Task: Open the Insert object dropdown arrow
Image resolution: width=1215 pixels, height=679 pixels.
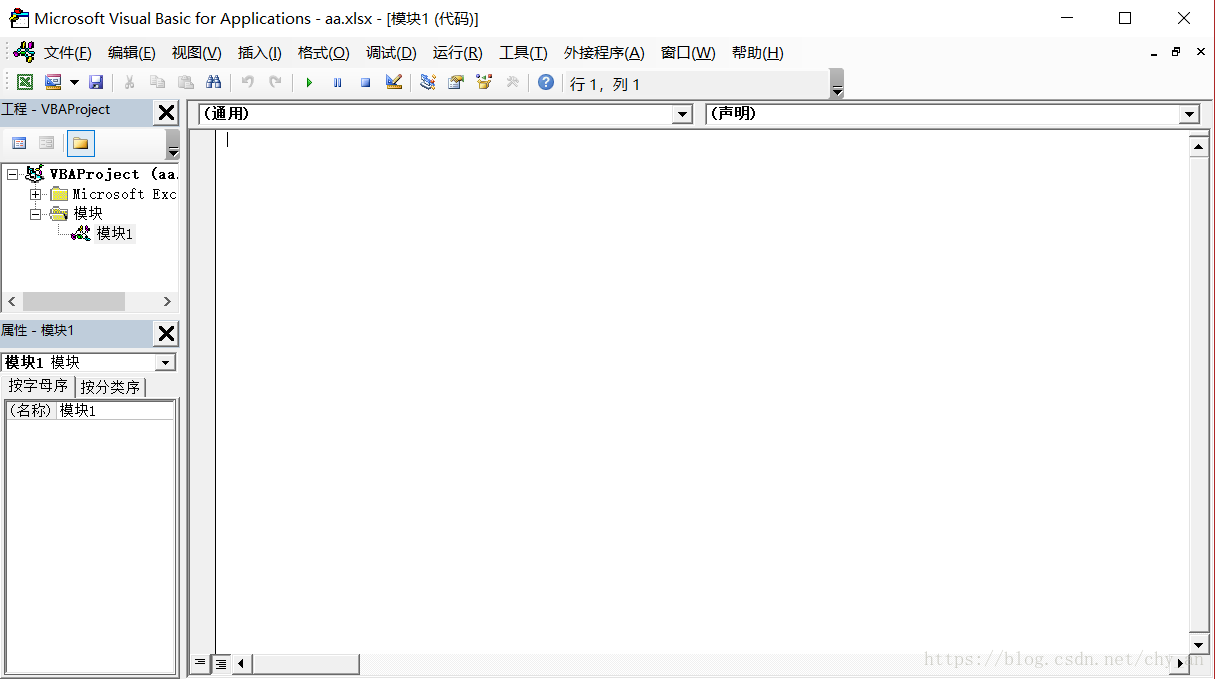Action: pyautogui.click(x=74, y=83)
